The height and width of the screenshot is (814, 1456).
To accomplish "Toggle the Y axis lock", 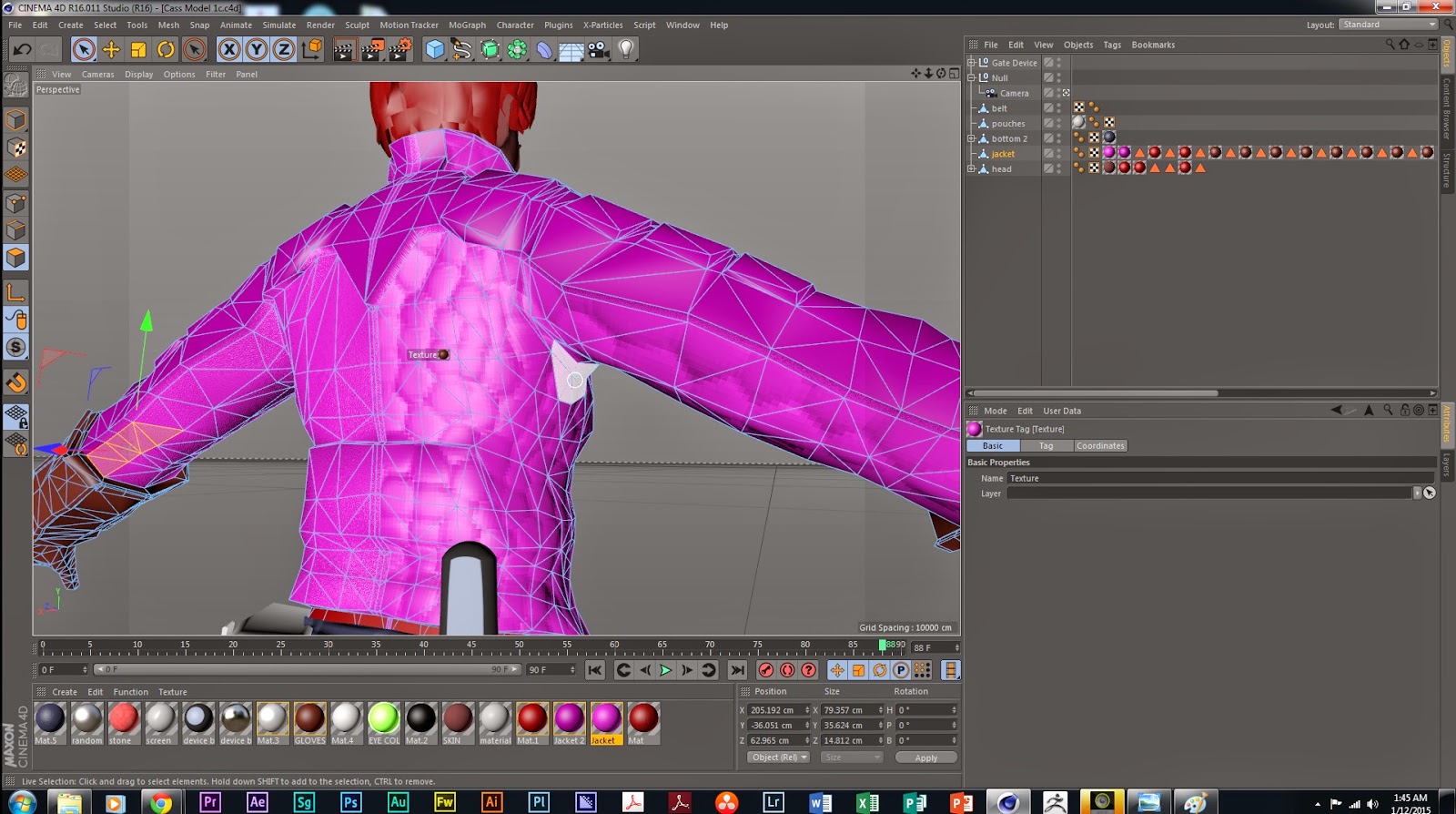I will click(257, 49).
